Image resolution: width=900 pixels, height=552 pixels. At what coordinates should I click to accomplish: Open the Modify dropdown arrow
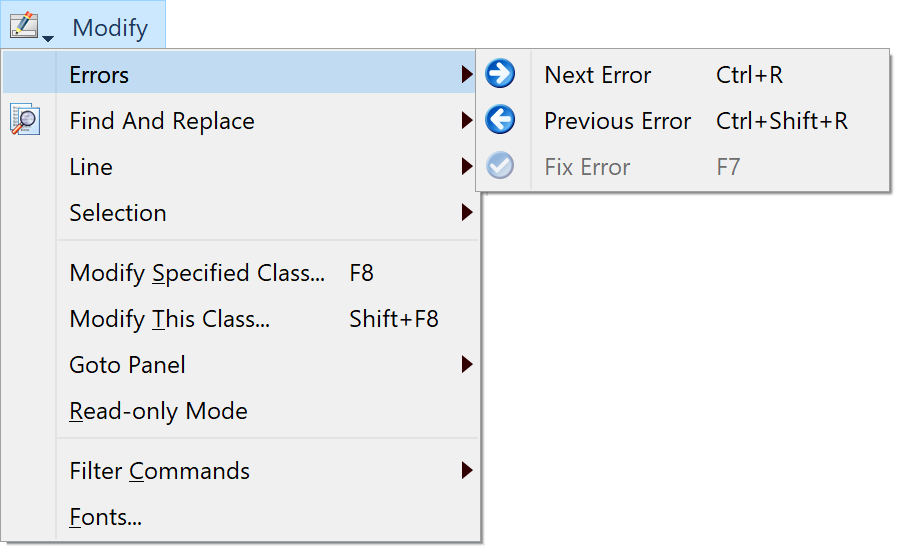pos(48,38)
